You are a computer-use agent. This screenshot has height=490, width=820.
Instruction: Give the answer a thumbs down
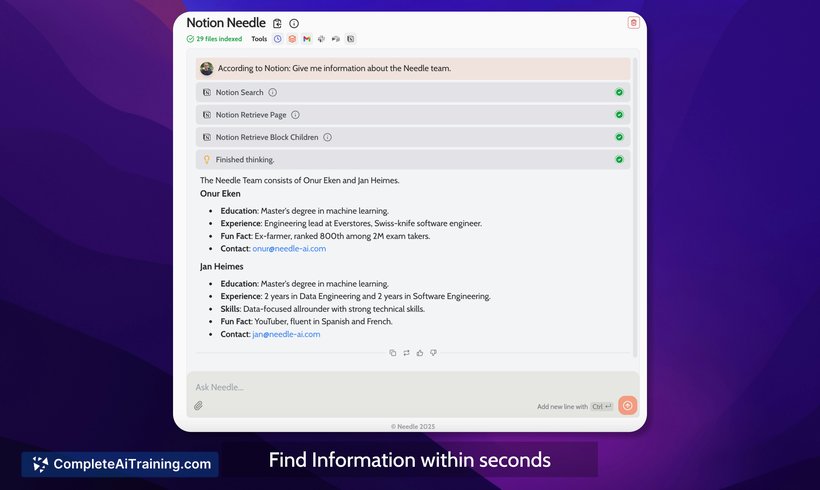[434, 353]
